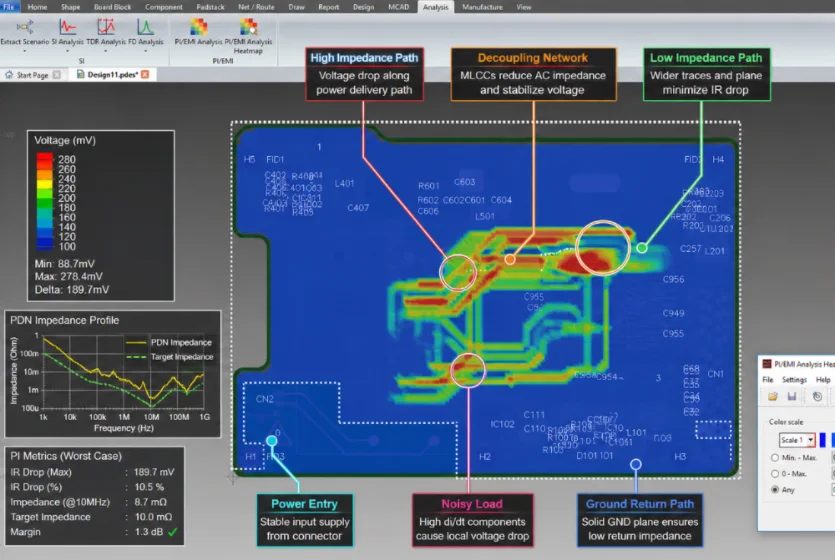Open the Report ribbon tab

329,7
